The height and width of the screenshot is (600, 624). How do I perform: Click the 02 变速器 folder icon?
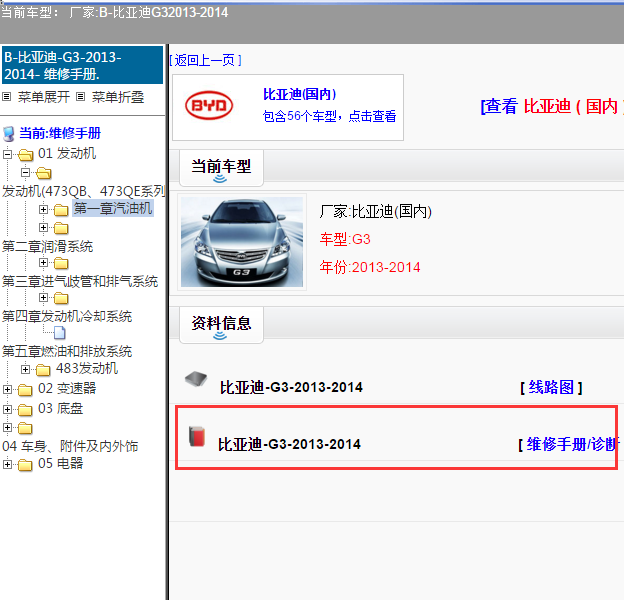(25, 390)
